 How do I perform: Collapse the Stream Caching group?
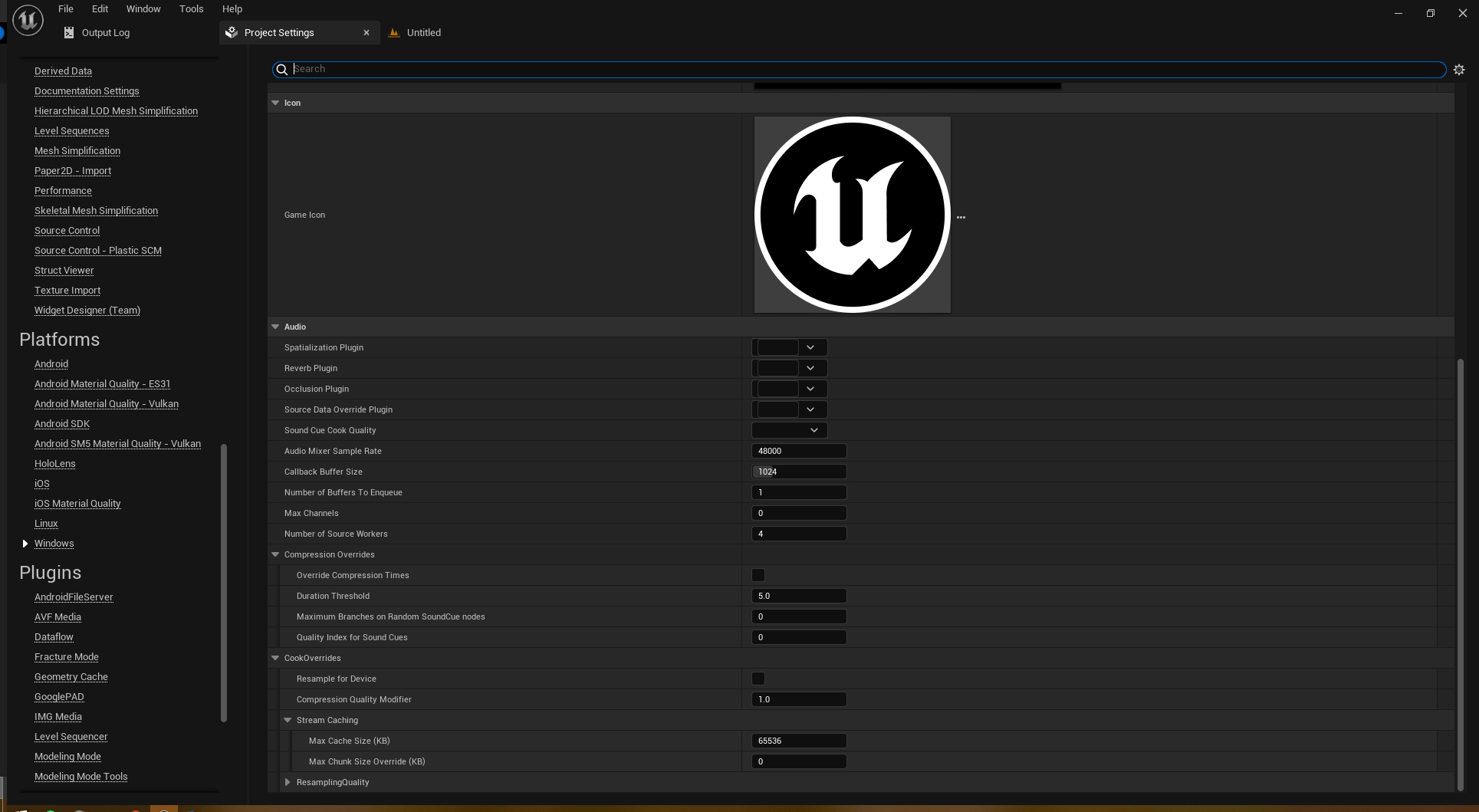pyautogui.click(x=288, y=720)
